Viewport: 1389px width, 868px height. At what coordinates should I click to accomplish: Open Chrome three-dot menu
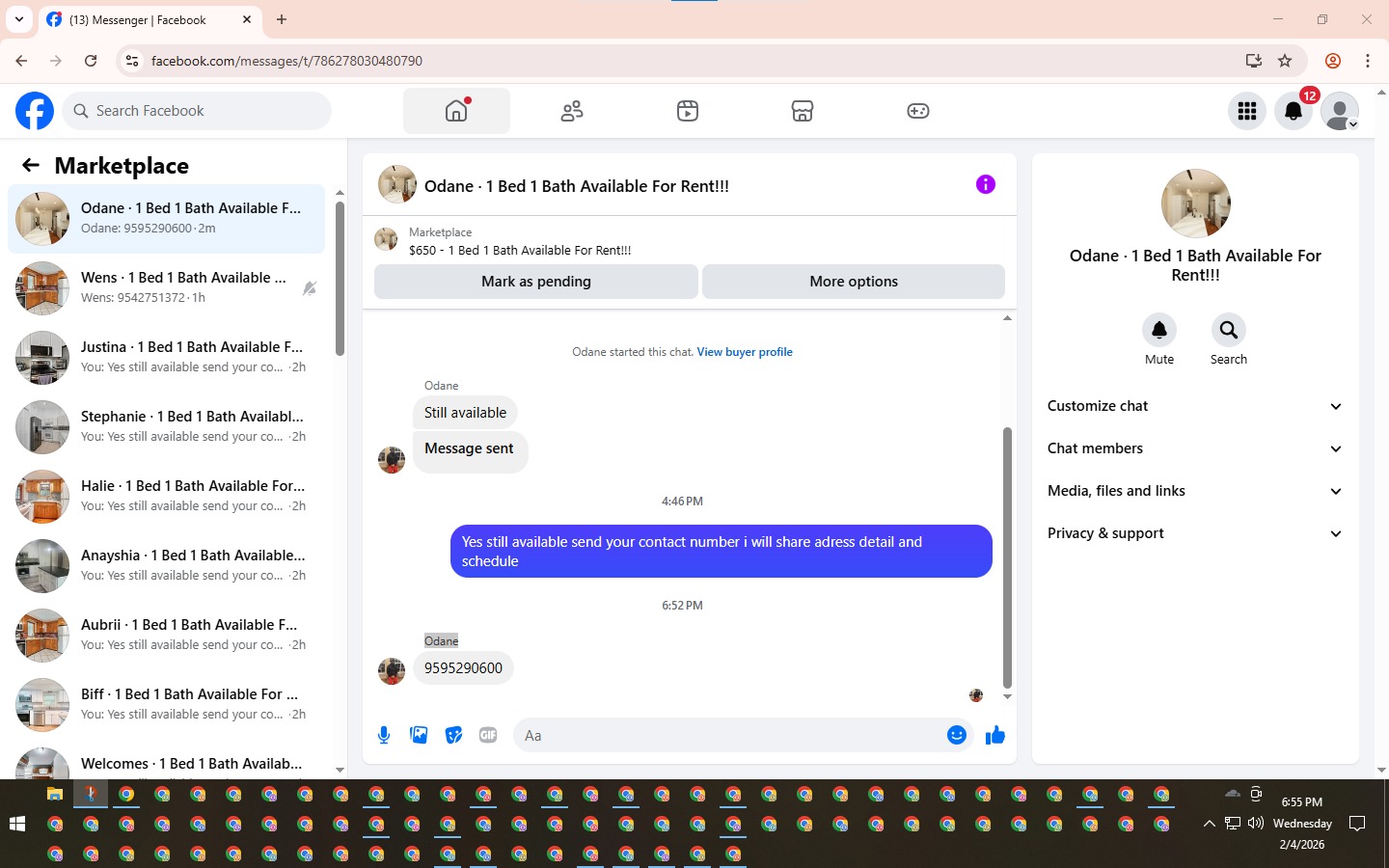coord(1368,61)
